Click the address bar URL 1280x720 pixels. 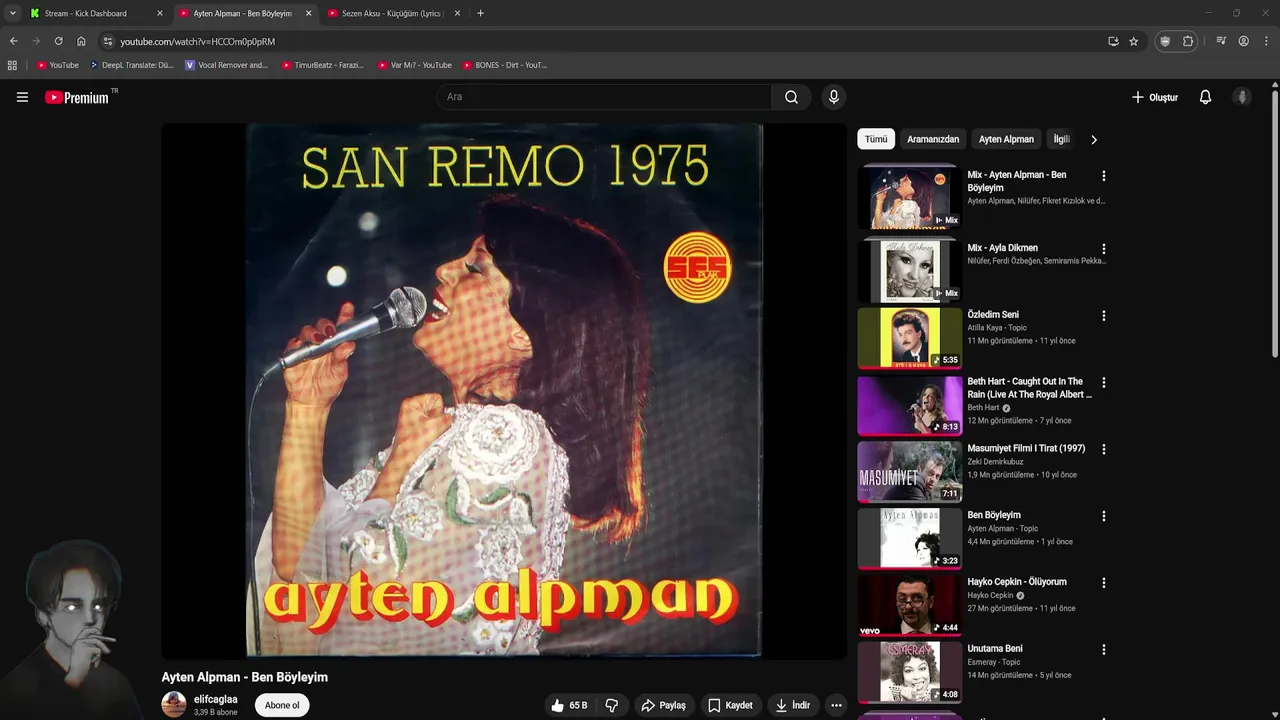click(197, 41)
